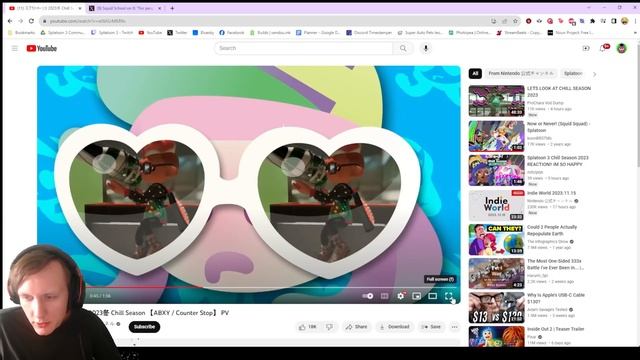Open The Most One-Sided 333x Battle video
Viewport: 640px width, 360px height.
click(x=555, y=264)
